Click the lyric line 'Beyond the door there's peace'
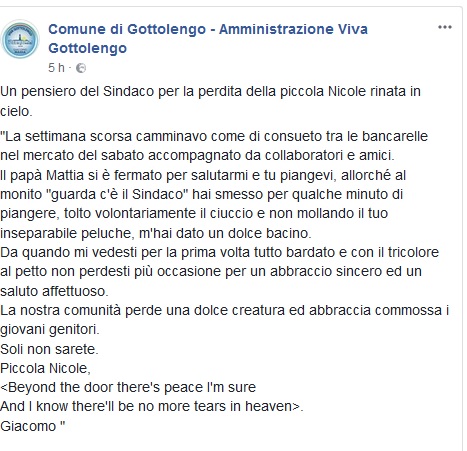Screen dimensions: 467x451 (128, 387)
